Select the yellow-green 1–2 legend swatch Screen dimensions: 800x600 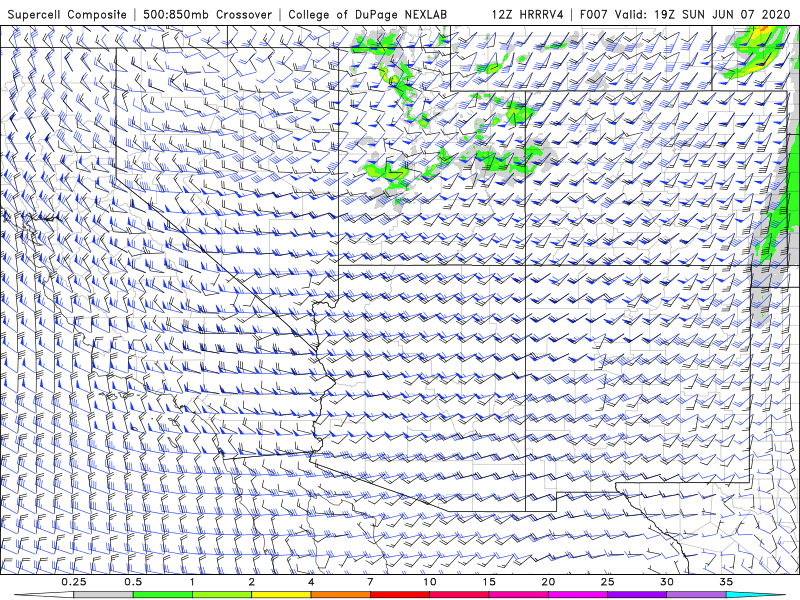tap(222, 595)
